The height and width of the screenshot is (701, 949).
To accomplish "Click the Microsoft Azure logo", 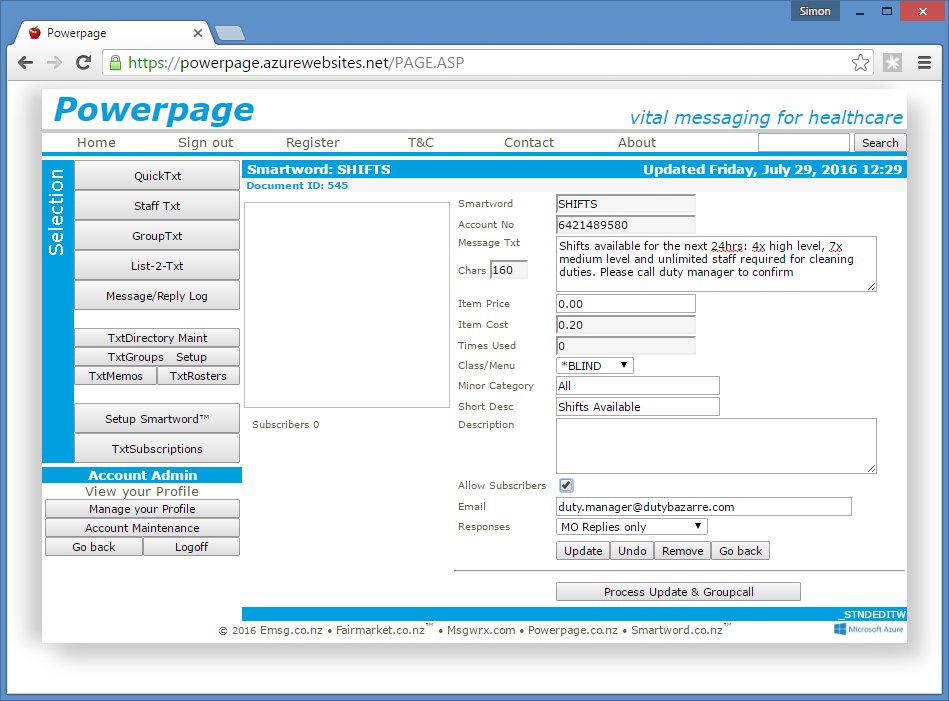I will click(x=868, y=629).
